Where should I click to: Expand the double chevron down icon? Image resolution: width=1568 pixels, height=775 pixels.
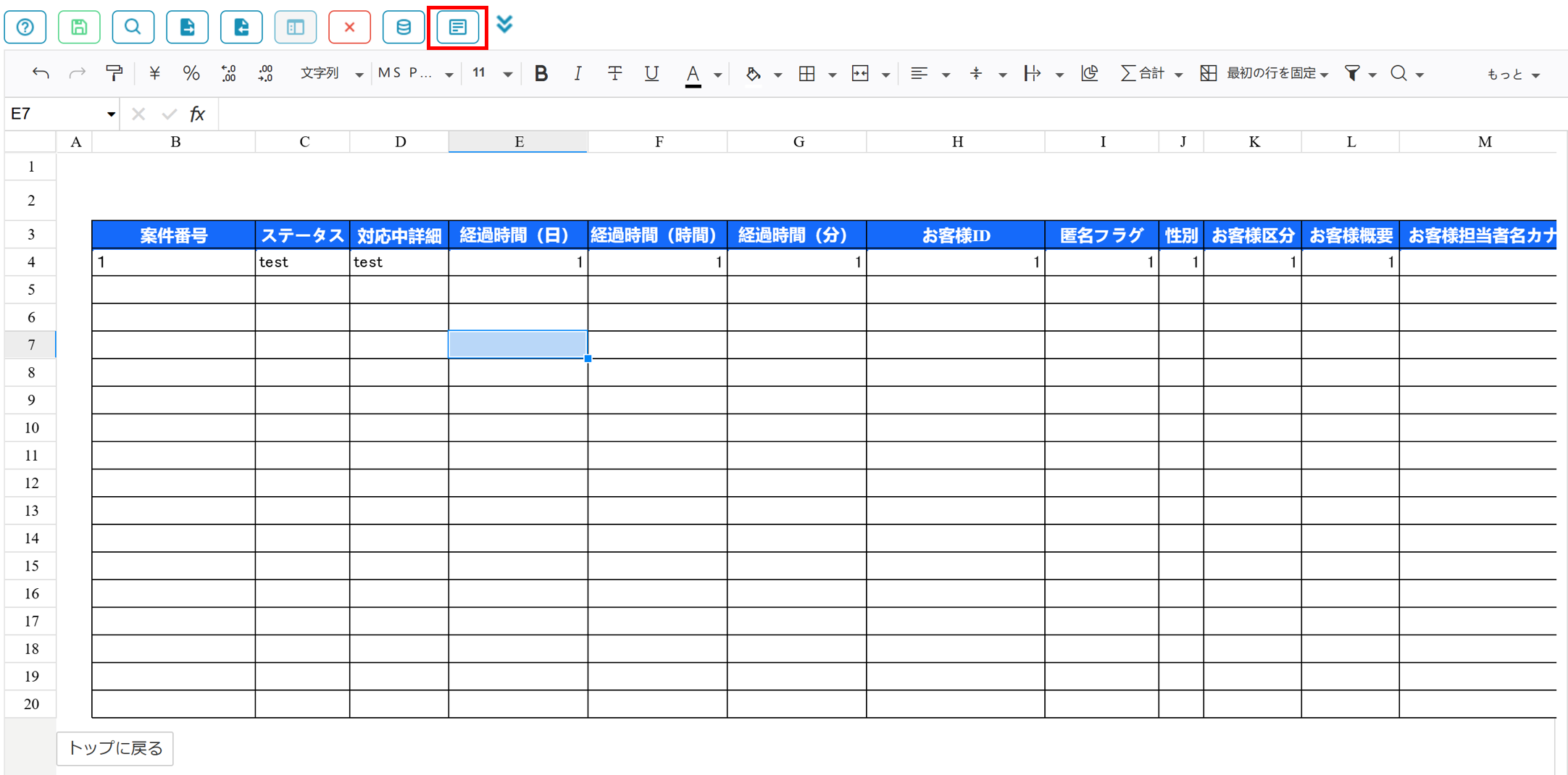tap(505, 25)
